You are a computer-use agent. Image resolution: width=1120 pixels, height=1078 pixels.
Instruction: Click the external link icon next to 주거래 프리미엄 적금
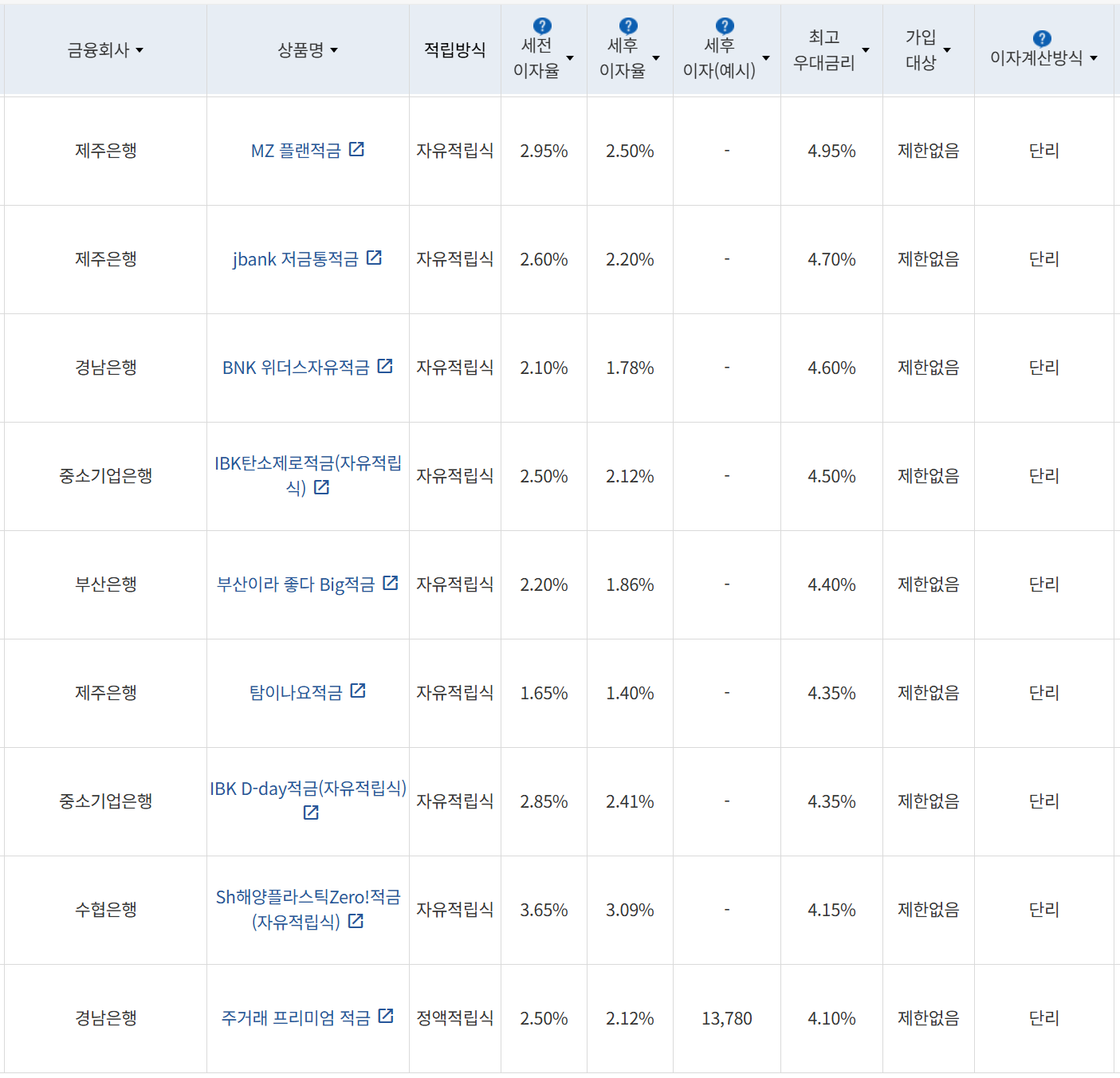pyautogui.click(x=387, y=1017)
